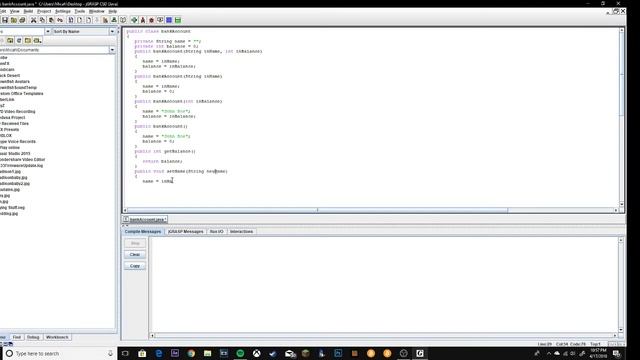
Task: Open the Build menu
Action: 28,11
